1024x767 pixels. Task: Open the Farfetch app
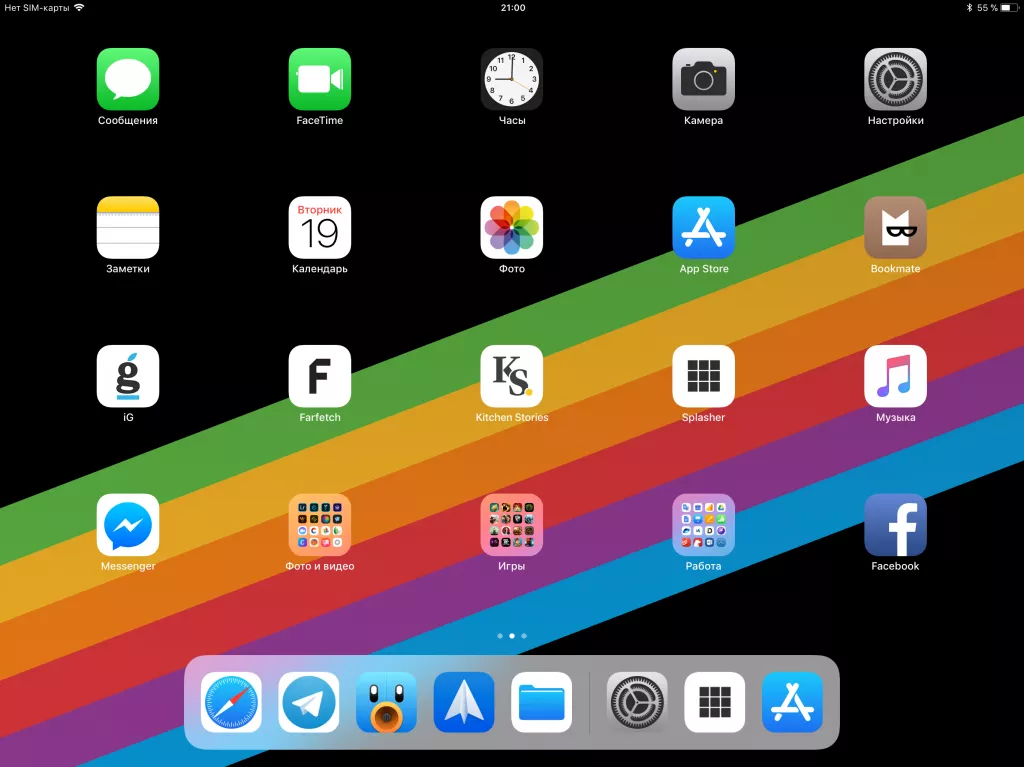coord(319,376)
